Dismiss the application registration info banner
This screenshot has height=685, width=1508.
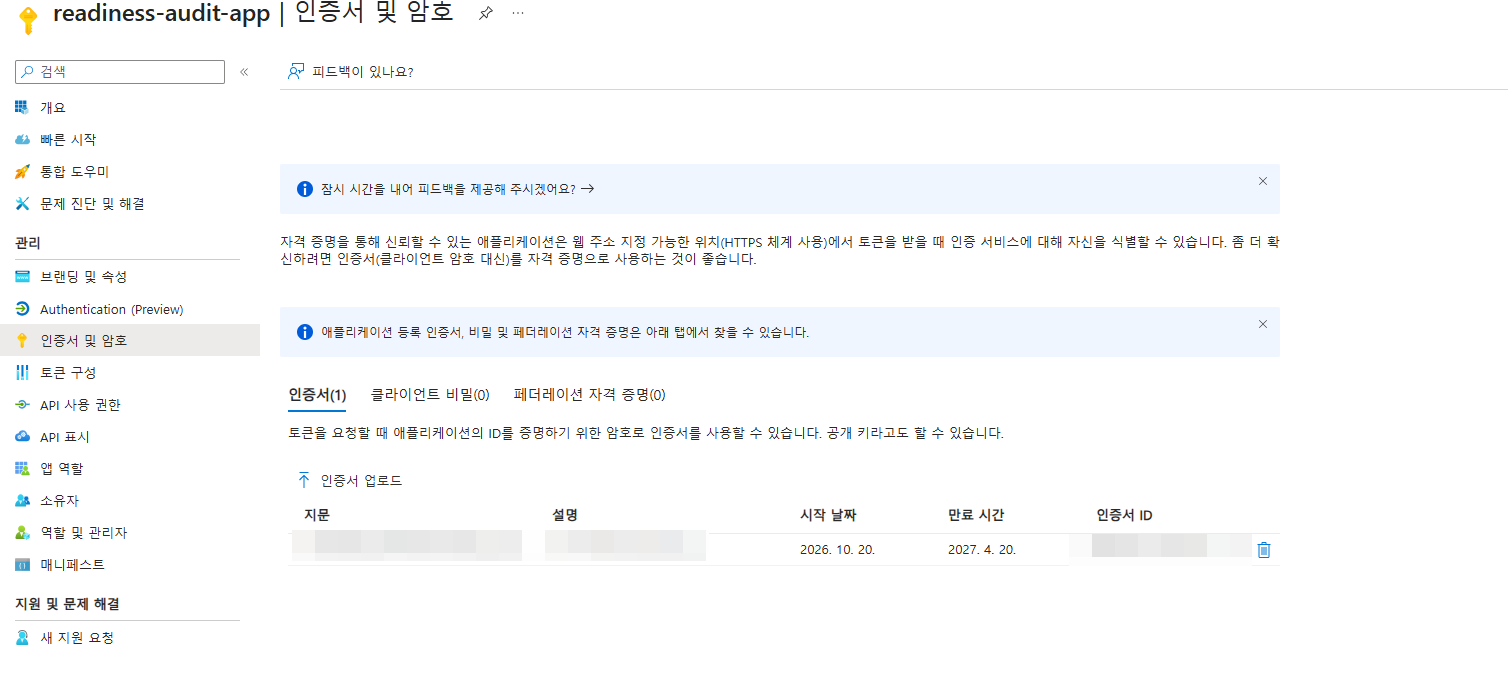(1262, 324)
